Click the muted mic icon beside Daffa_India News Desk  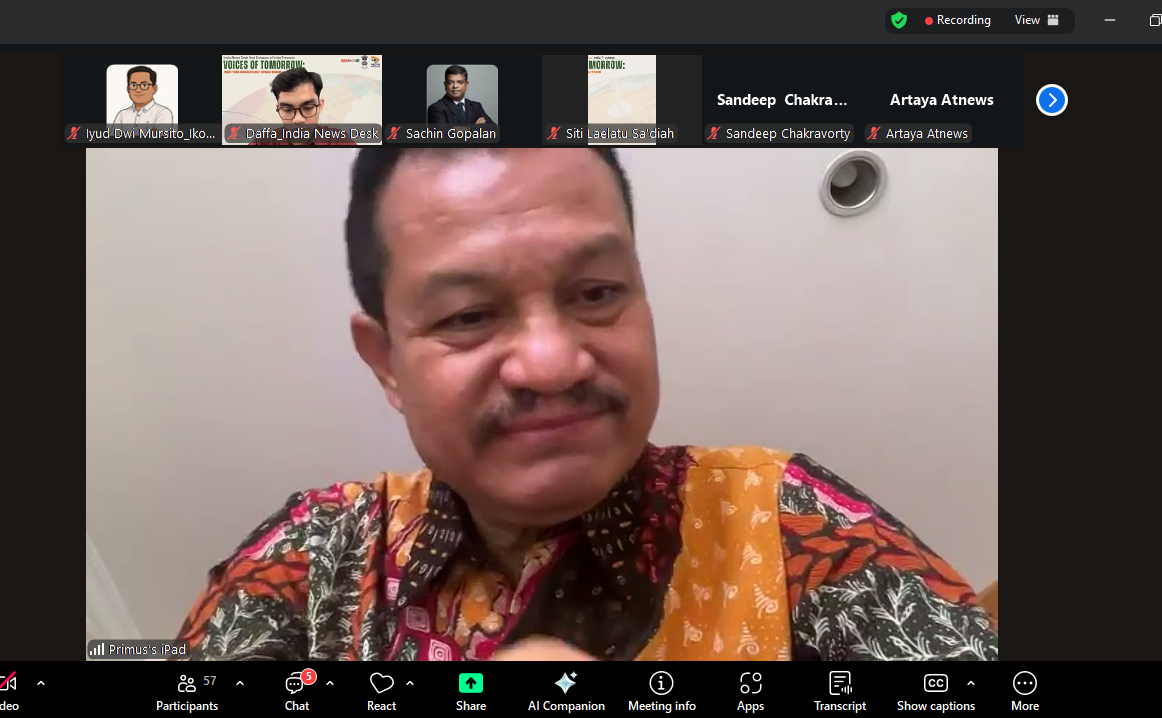234,133
